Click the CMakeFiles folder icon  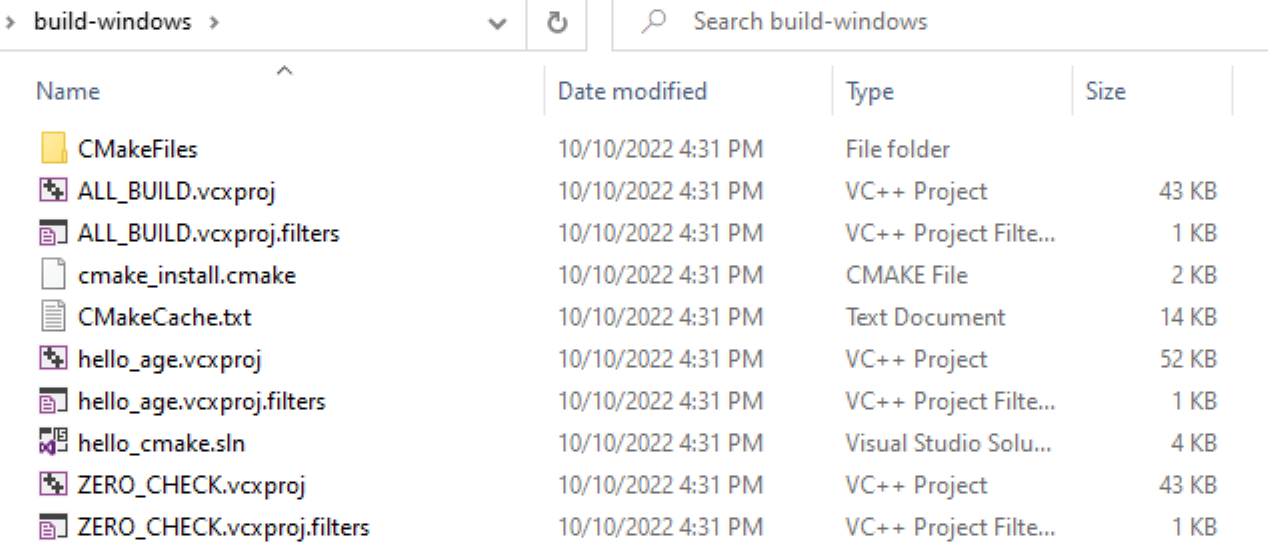(x=54, y=149)
